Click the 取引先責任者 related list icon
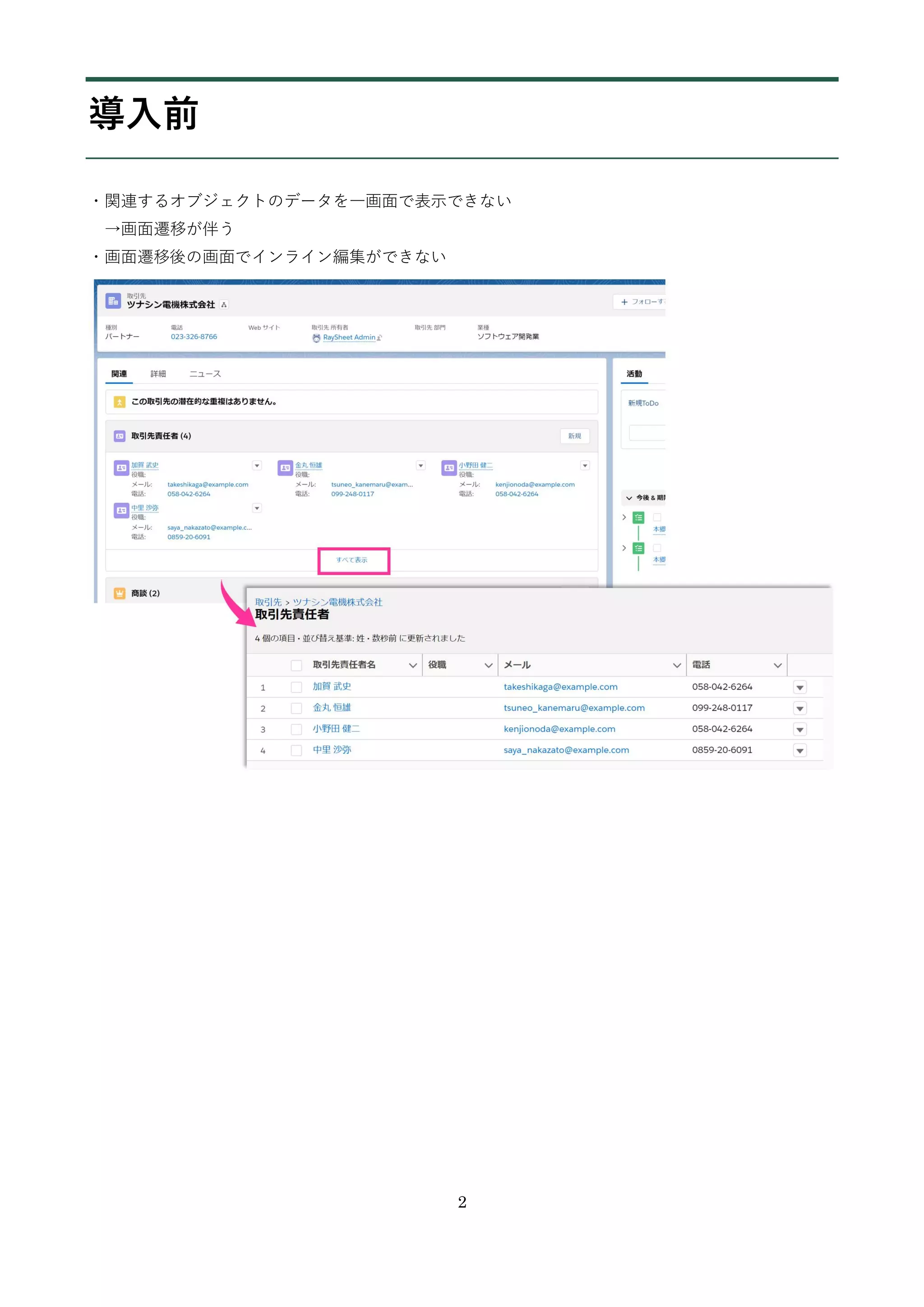Viewport: 924px width, 1307px height. coord(120,436)
